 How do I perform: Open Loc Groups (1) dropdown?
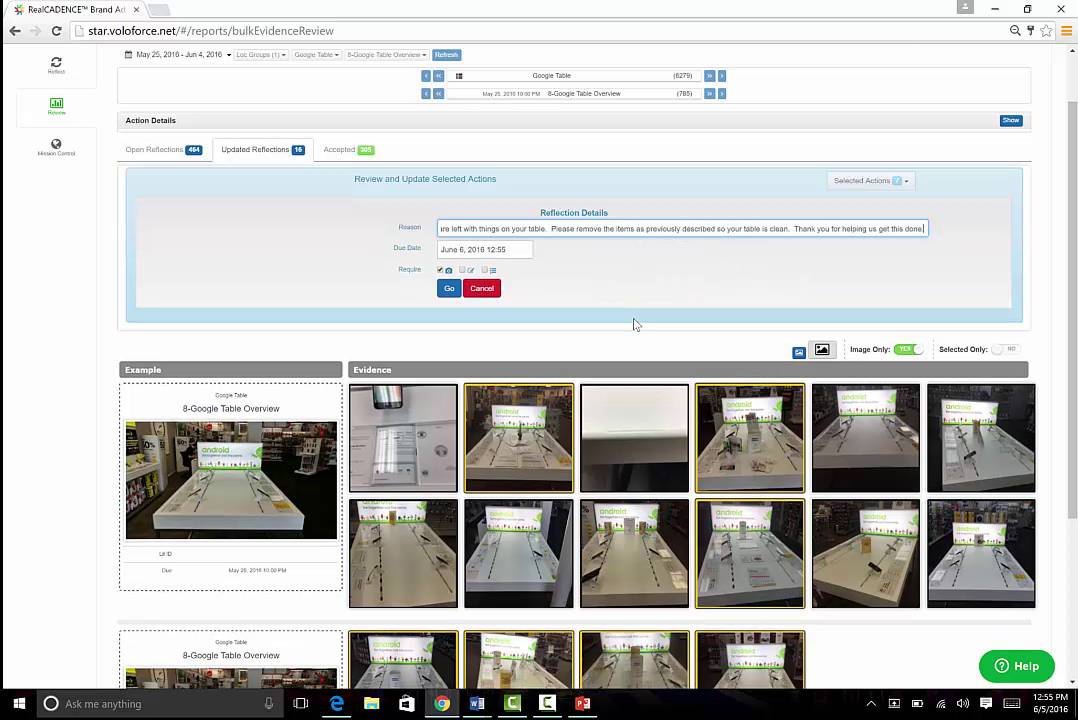(x=261, y=54)
